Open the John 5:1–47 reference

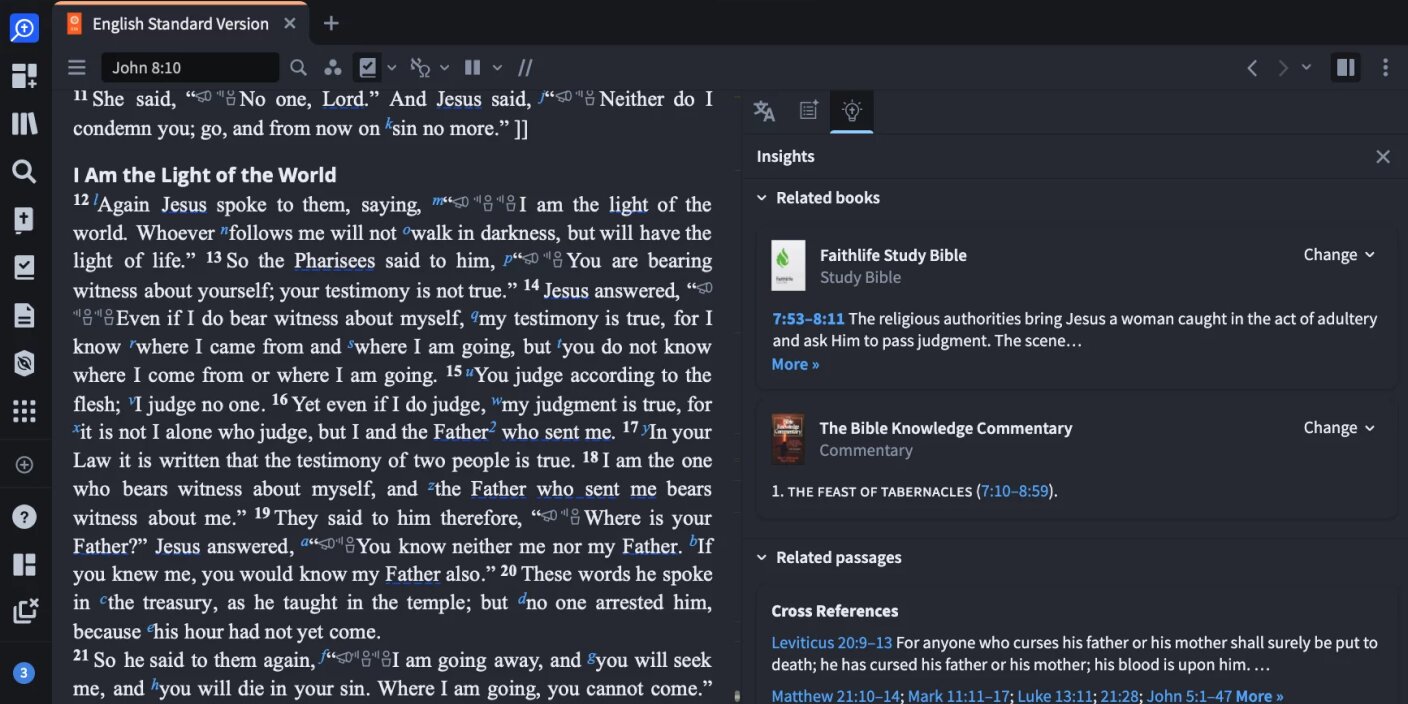pyautogui.click(x=1189, y=697)
